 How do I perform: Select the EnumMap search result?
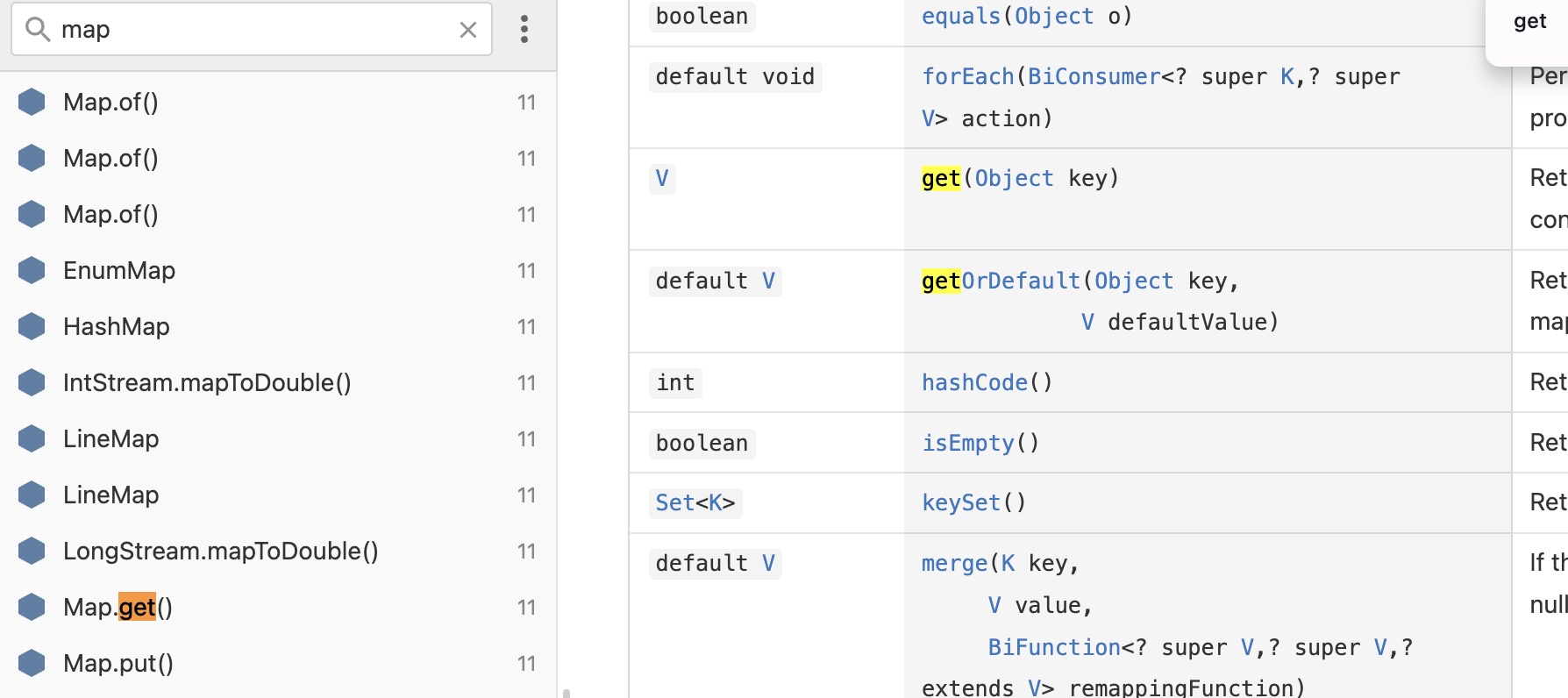278,270
